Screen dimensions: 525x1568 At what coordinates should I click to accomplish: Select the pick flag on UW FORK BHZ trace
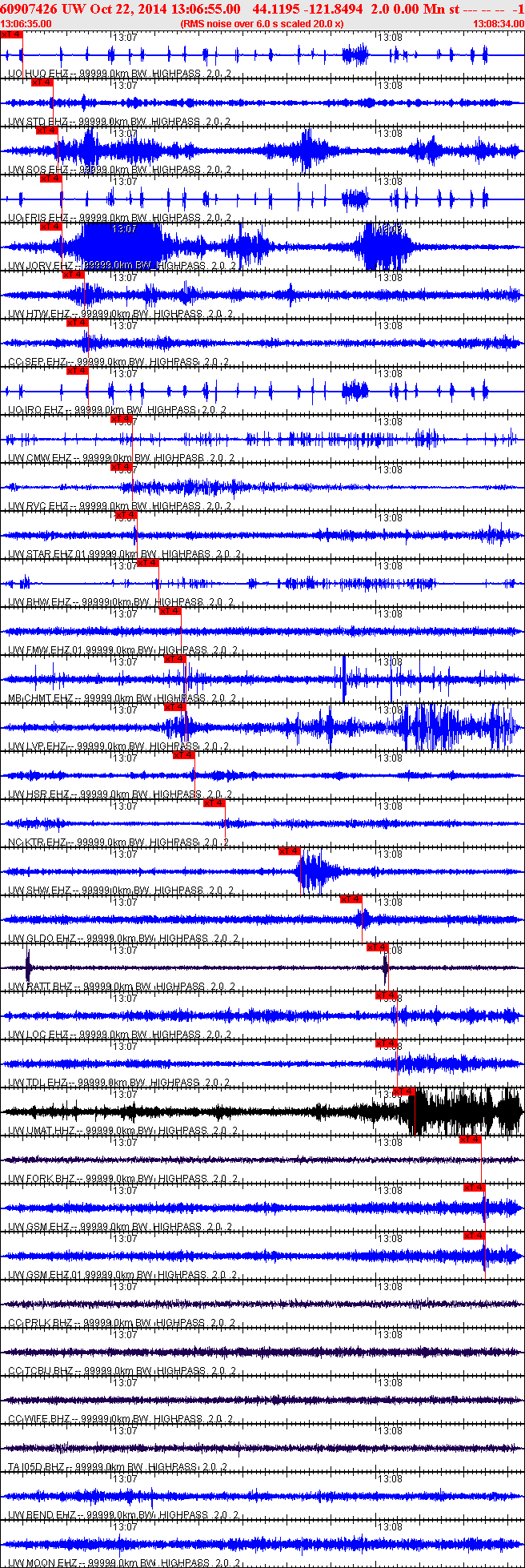click(x=470, y=1140)
